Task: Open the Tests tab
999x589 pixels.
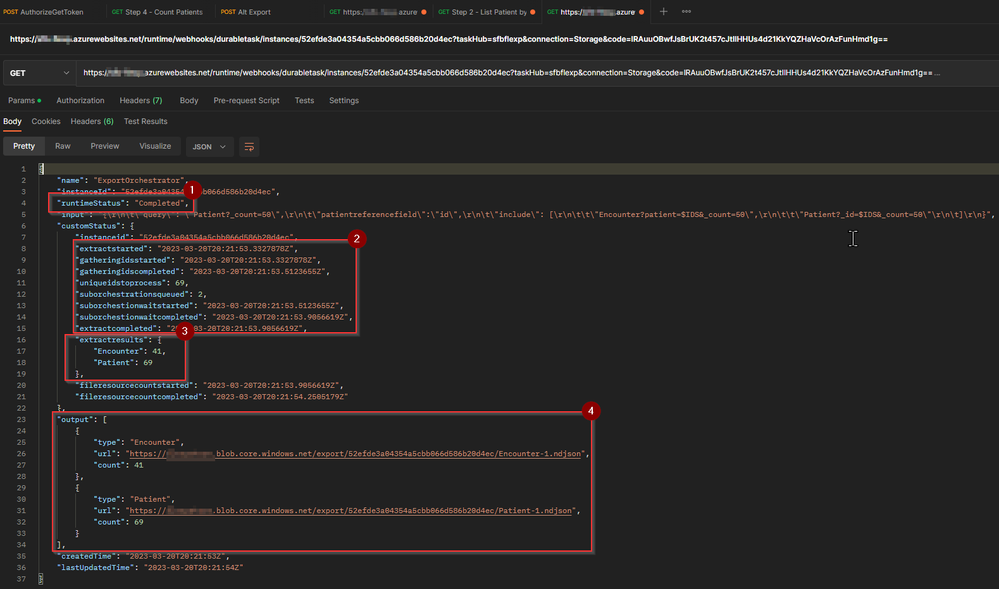Action: [x=304, y=101]
